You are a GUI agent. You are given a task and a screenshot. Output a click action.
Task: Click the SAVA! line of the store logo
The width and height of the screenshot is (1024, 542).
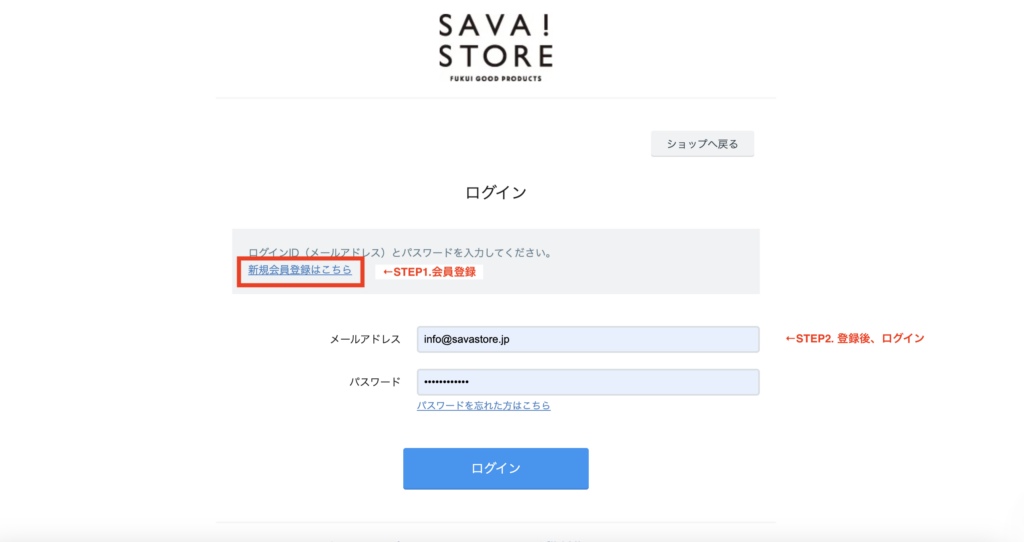click(x=496, y=26)
